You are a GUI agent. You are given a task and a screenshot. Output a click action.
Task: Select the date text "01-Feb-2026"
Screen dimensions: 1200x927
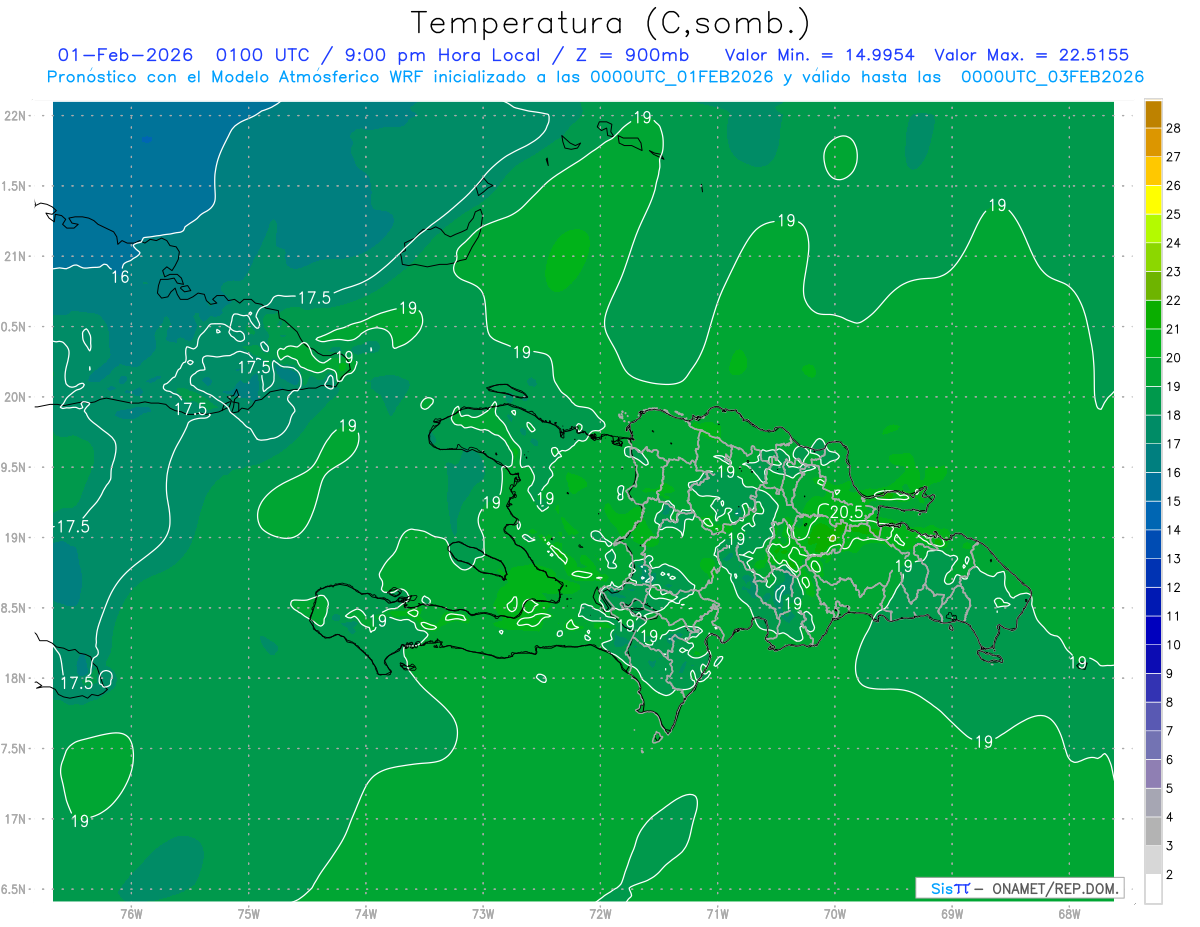125,55
